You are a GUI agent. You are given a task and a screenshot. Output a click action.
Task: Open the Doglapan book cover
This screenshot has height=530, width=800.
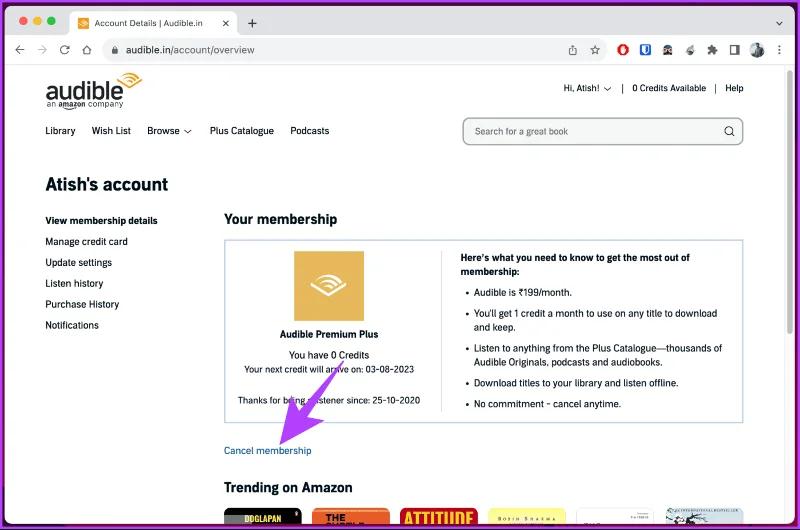tap(263, 516)
